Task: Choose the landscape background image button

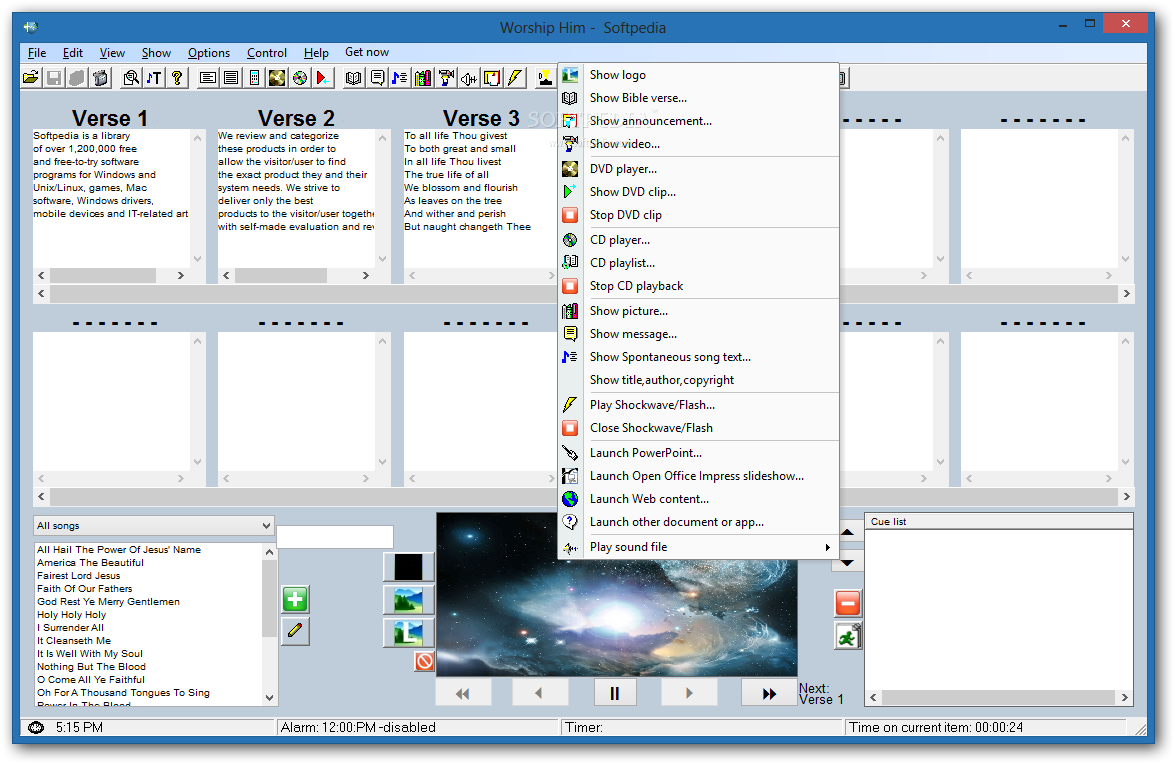Action: [x=408, y=600]
